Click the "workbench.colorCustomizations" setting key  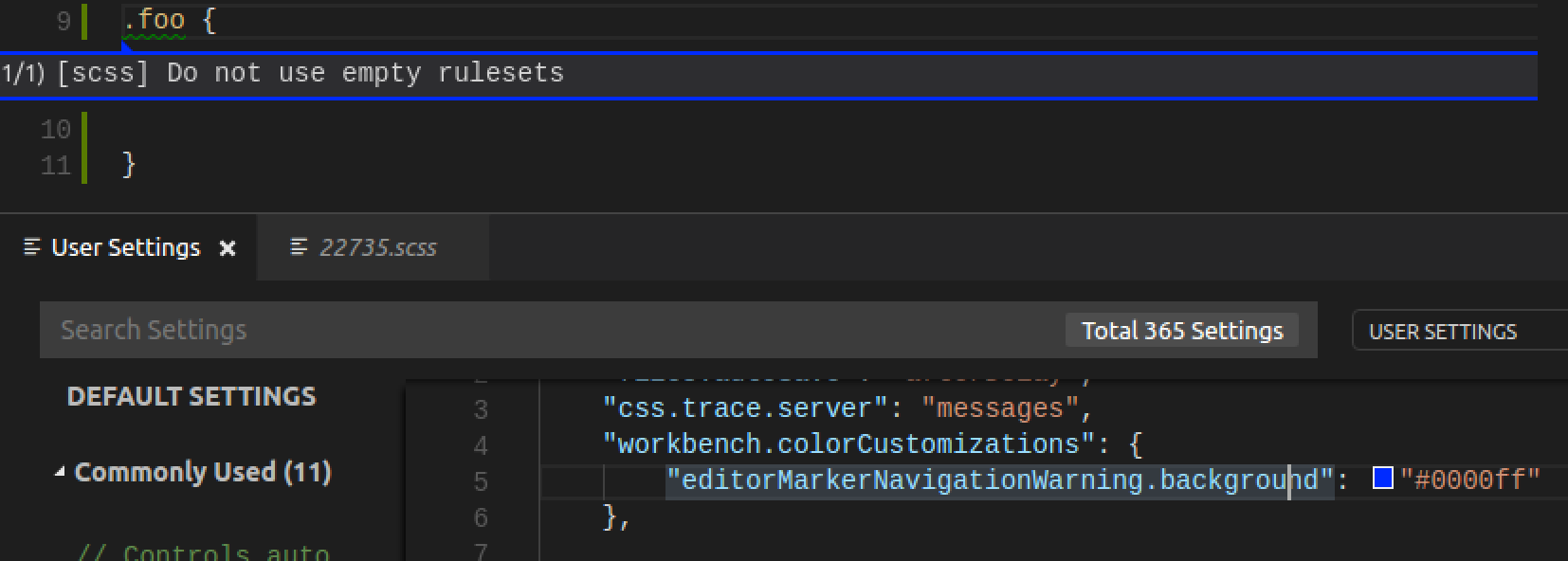tap(849, 444)
